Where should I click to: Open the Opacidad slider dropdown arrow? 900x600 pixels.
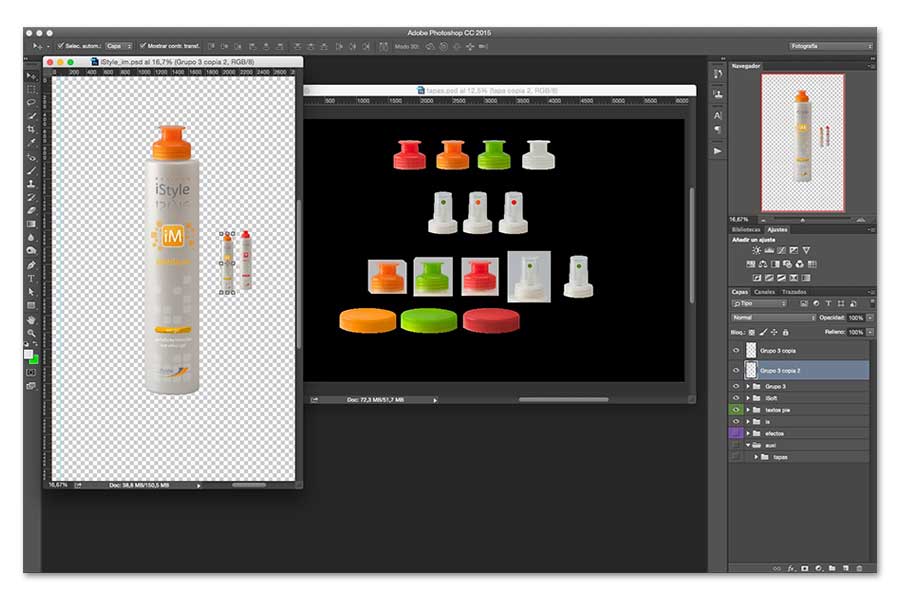click(x=871, y=318)
